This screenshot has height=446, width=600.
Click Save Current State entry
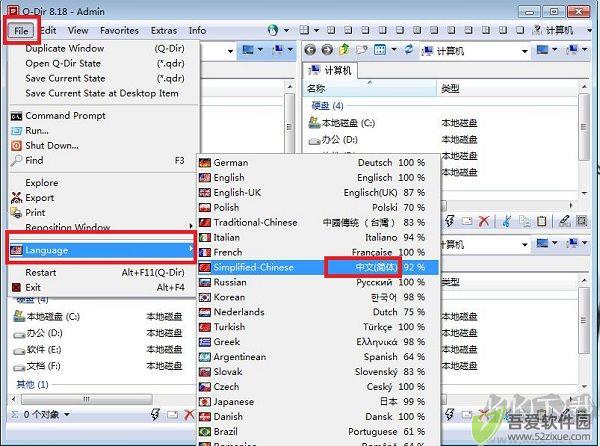tap(104, 78)
